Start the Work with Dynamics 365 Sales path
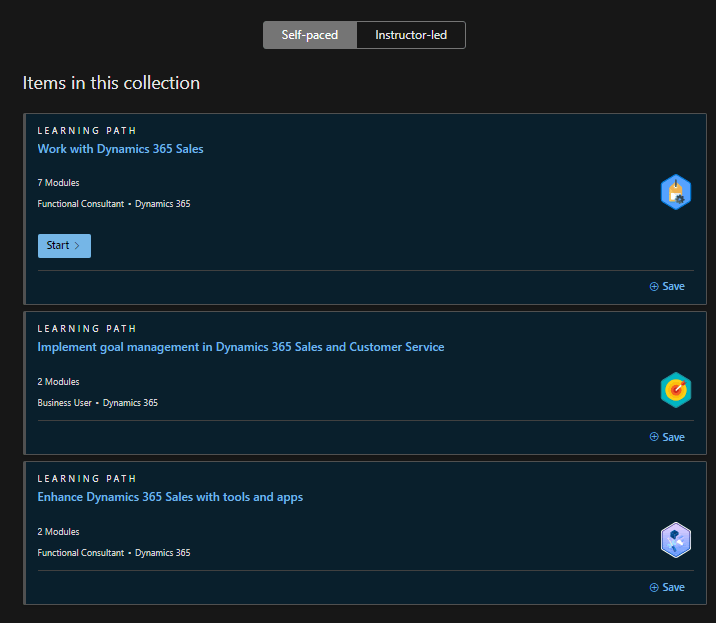Image resolution: width=716 pixels, height=623 pixels. coord(64,246)
